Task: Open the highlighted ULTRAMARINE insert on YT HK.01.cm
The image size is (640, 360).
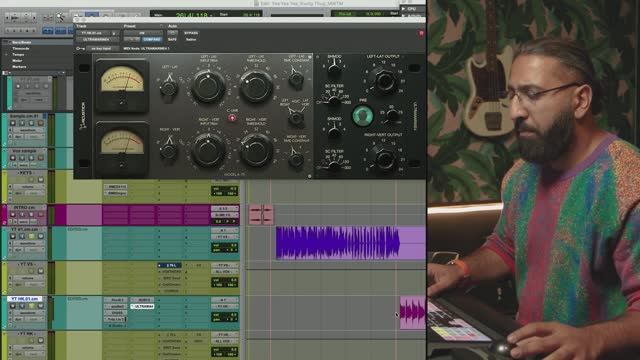Action: pos(142,306)
